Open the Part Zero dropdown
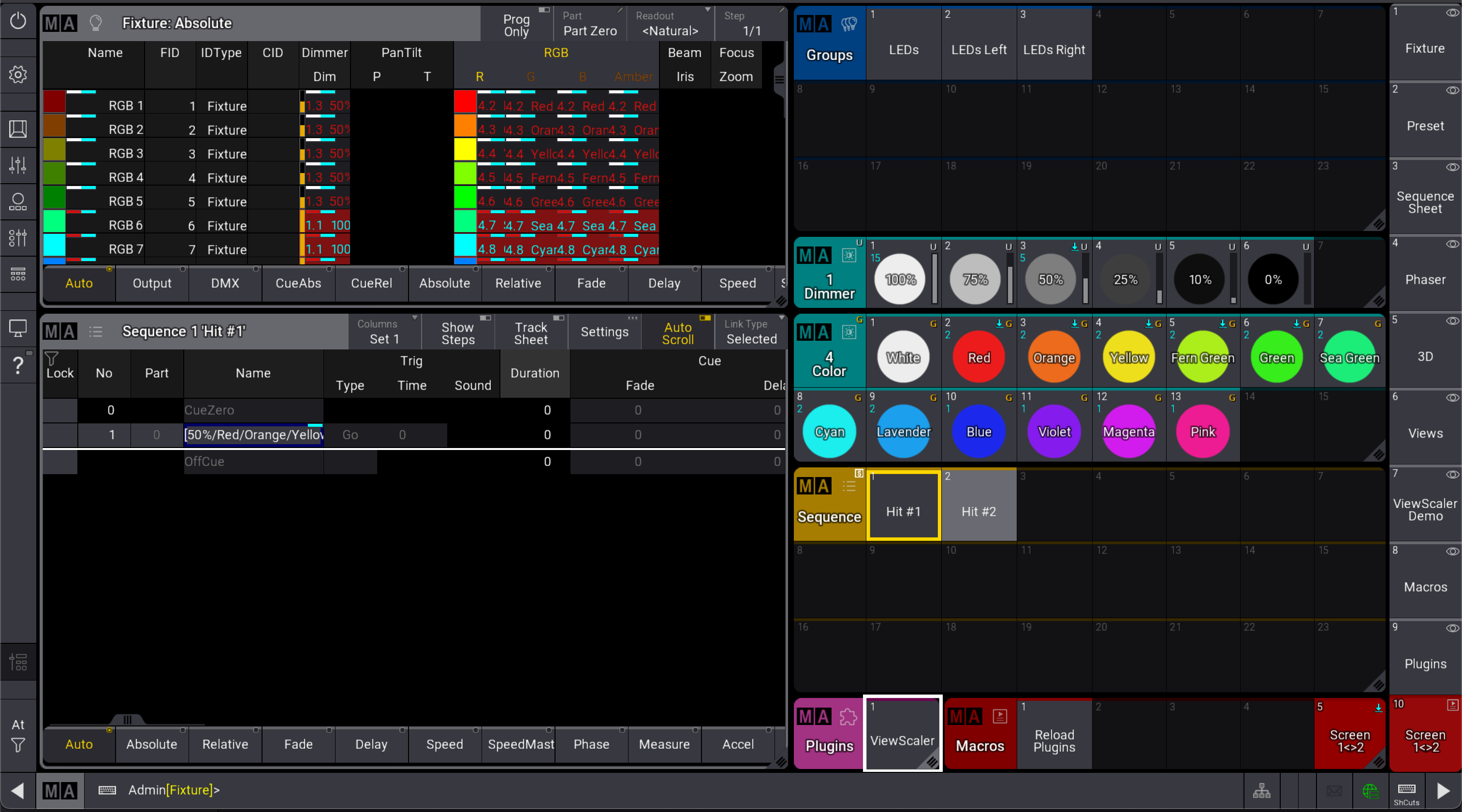Image resolution: width=1462 pixels, height=812 pixels. (590, 24)
